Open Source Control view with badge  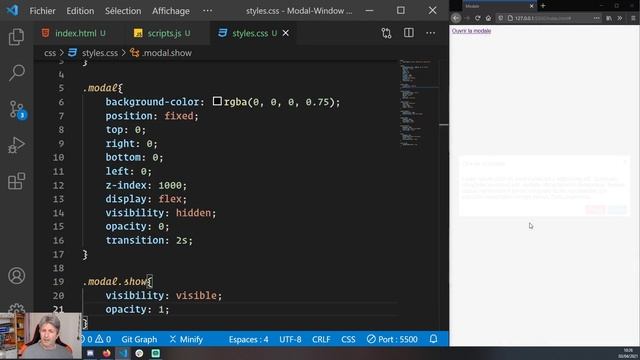16,109
